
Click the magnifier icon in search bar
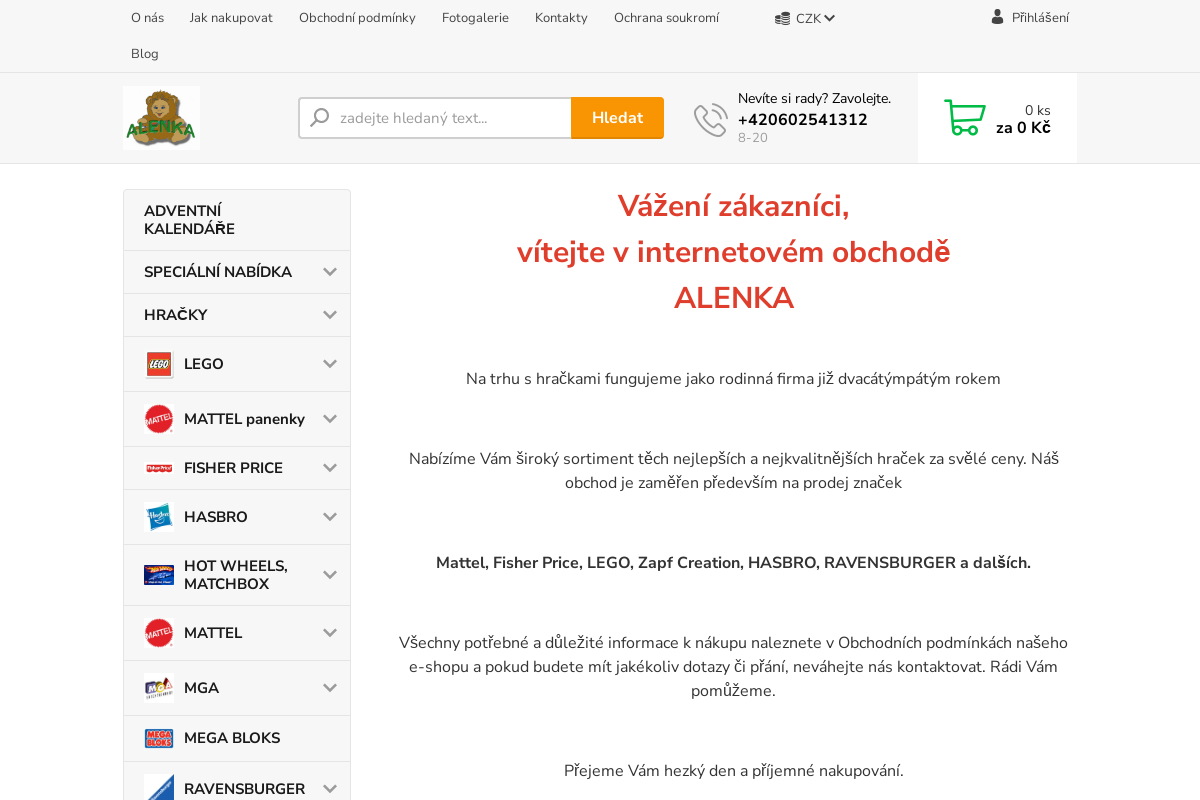318,117
